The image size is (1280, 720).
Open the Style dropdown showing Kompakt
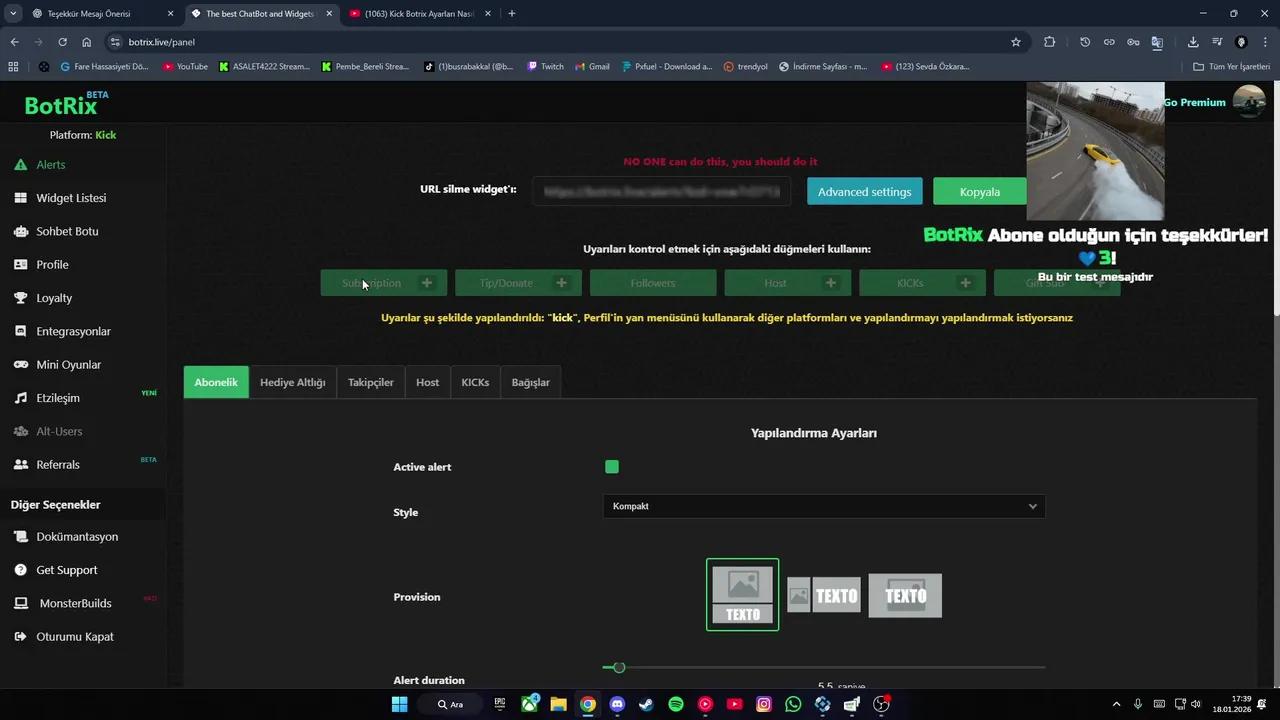(823, 506)
